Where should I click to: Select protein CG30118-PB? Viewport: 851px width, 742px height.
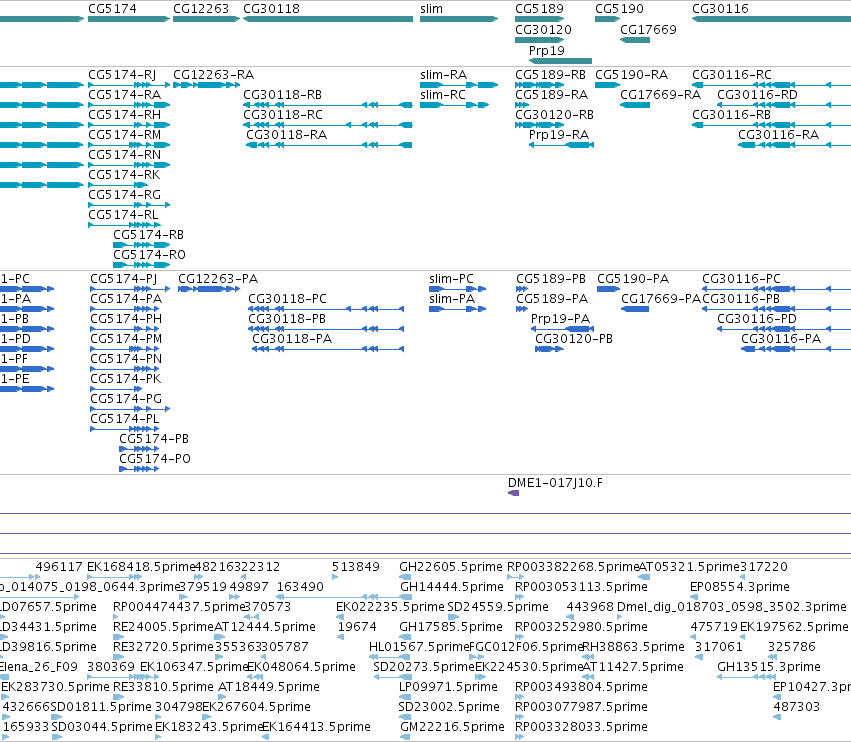point(287,319)
